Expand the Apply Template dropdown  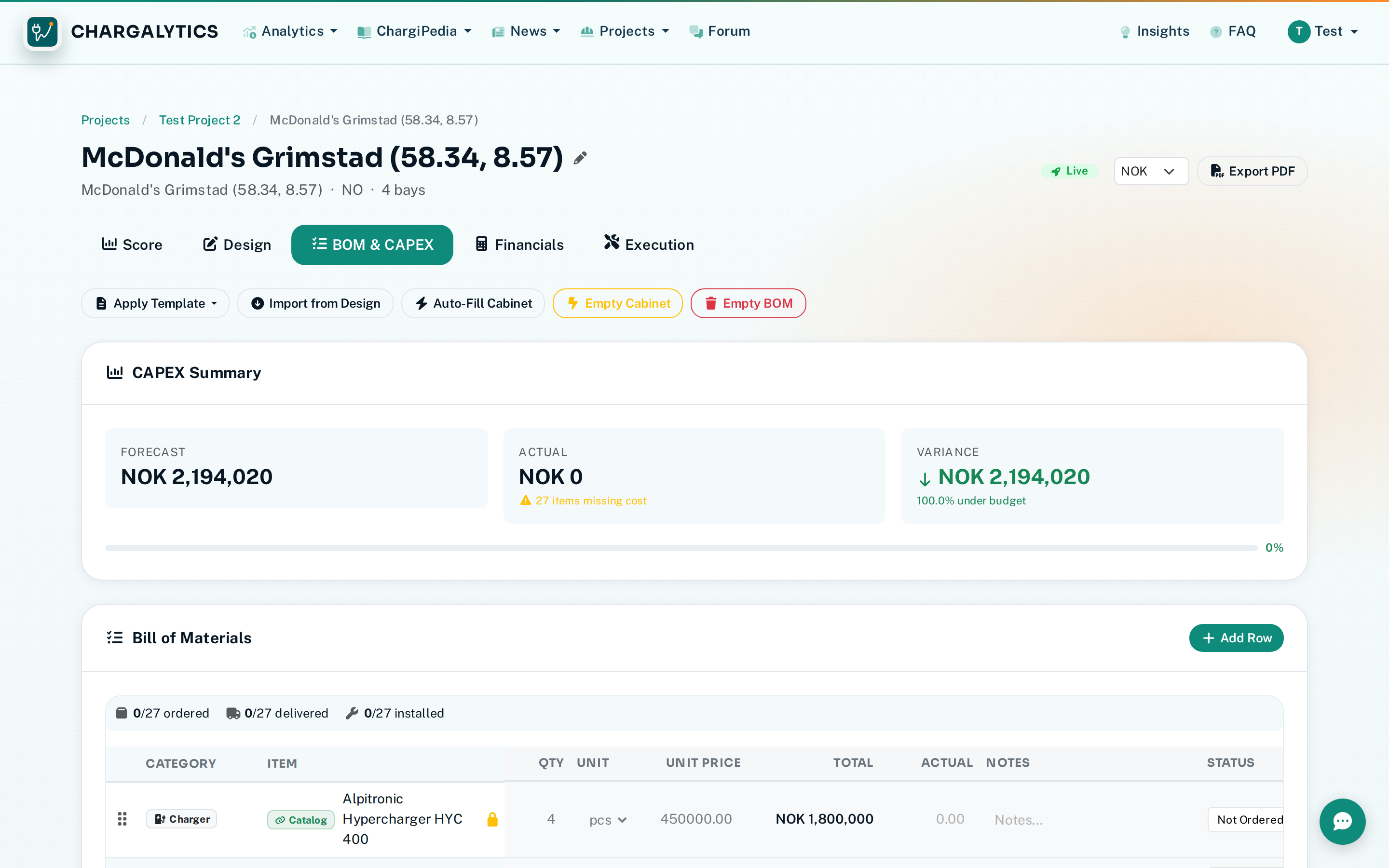156,303
